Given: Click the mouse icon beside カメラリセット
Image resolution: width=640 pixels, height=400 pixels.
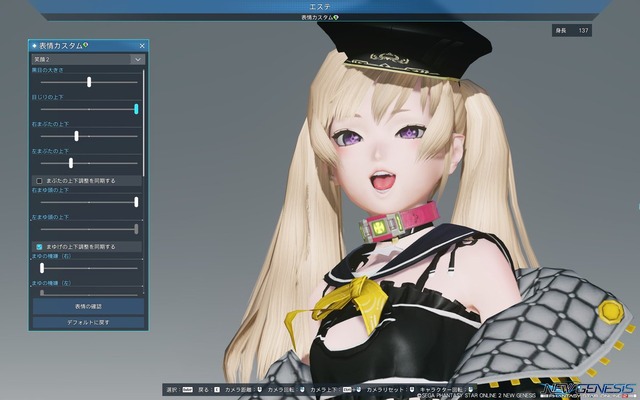Looking at the screenshot, I should (412, 390).
